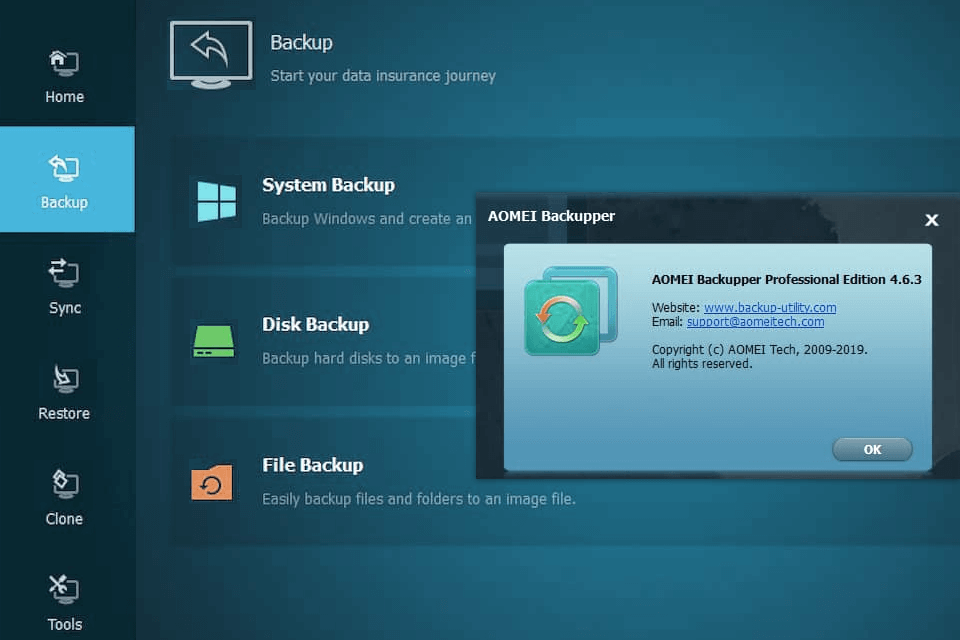Click the 'AOMEI Backupper' dialog title

tap(551, 216)
